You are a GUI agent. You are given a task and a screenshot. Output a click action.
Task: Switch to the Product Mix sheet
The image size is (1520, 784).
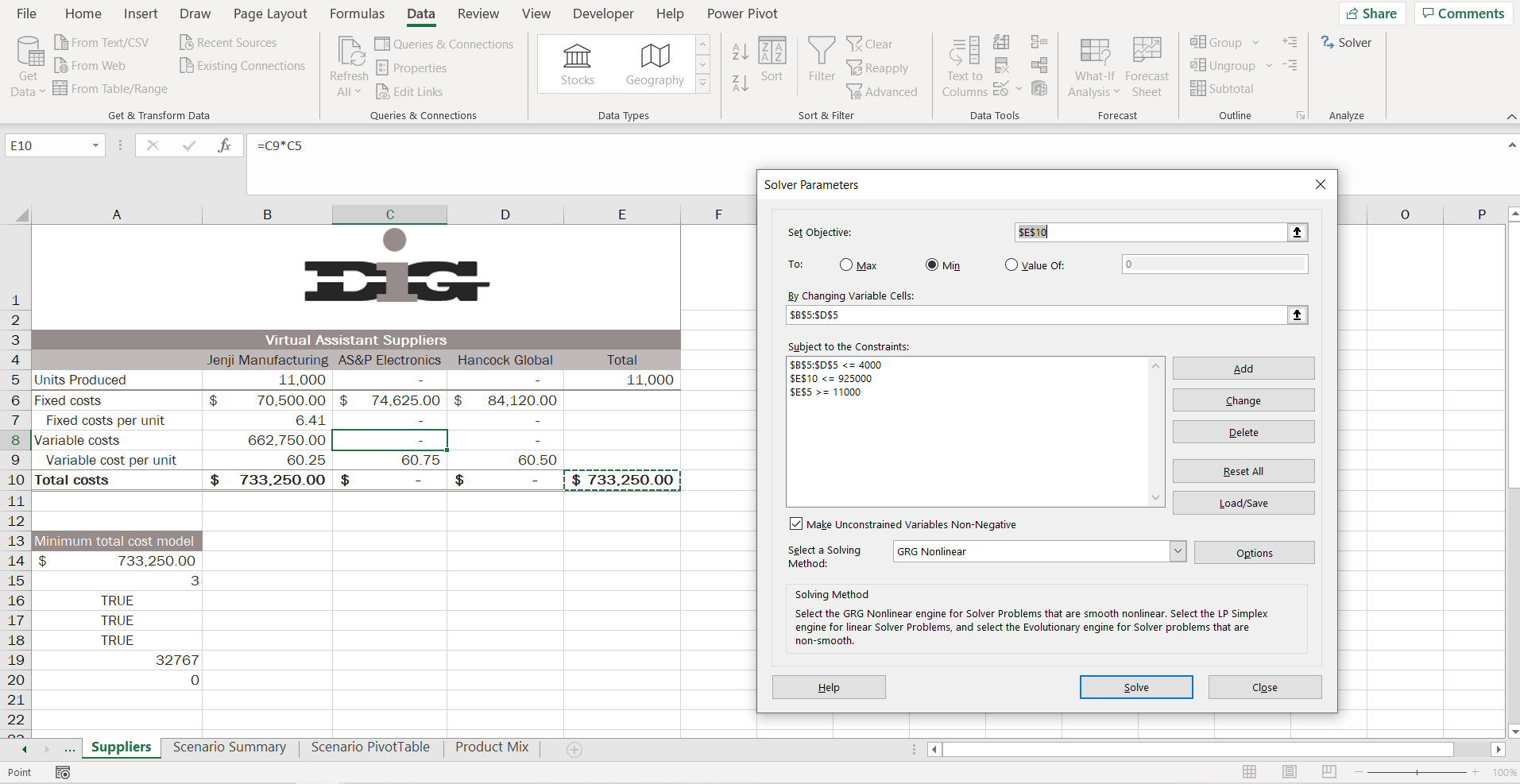click(491, 747)
